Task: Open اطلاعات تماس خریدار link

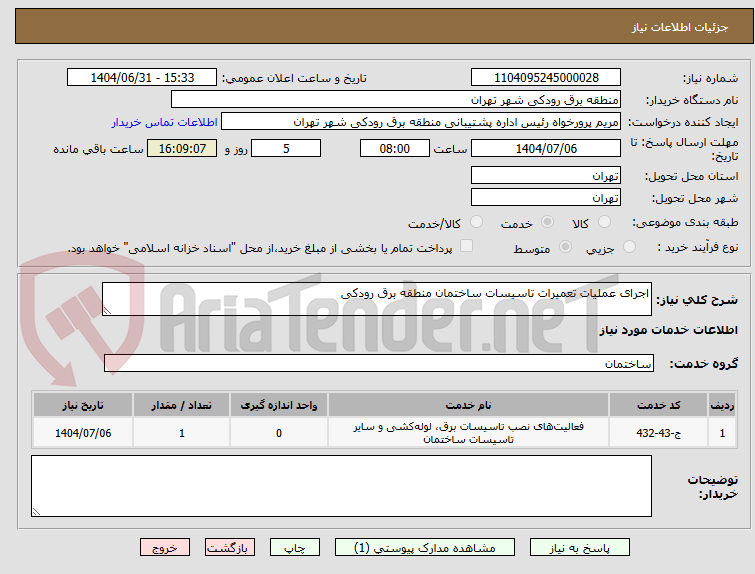Action: coord(165,122)
